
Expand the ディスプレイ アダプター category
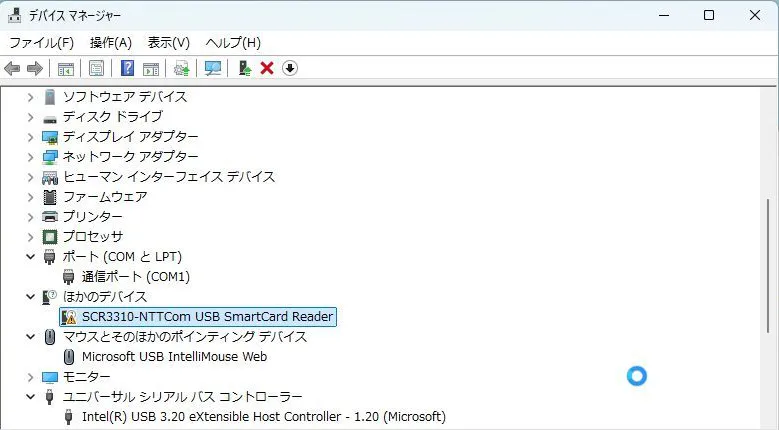(30, 137)
